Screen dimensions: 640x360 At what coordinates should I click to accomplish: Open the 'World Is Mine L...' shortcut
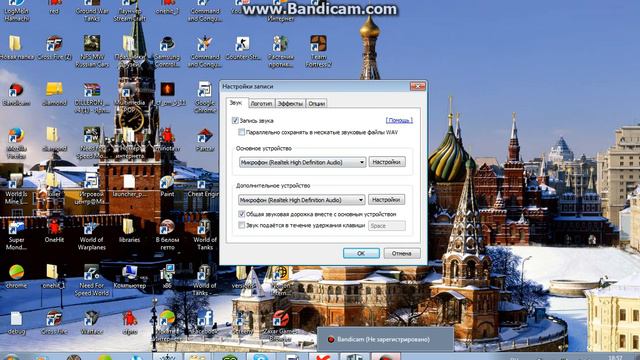16,190
